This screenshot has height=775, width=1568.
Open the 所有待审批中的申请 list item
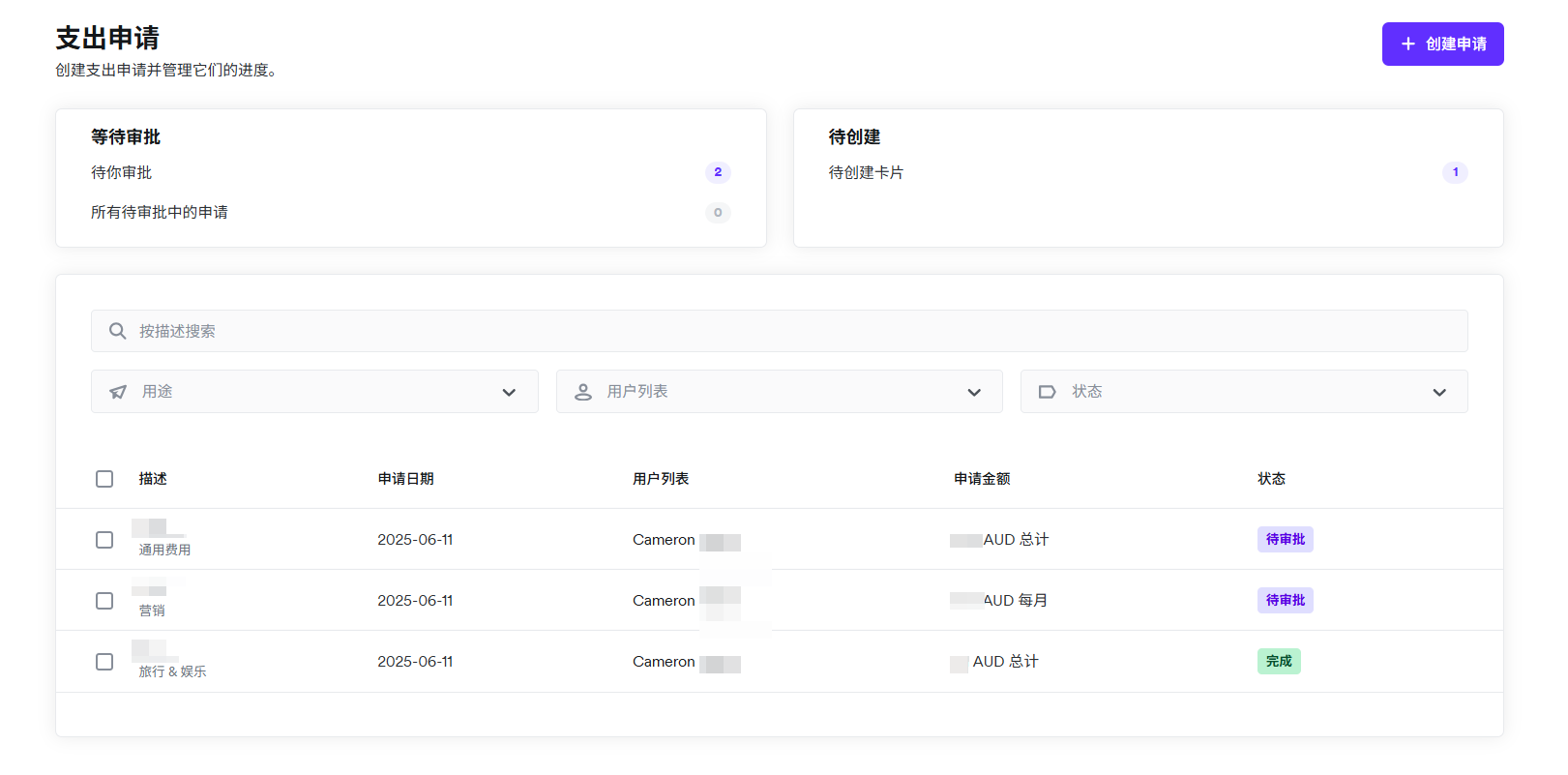160,213
